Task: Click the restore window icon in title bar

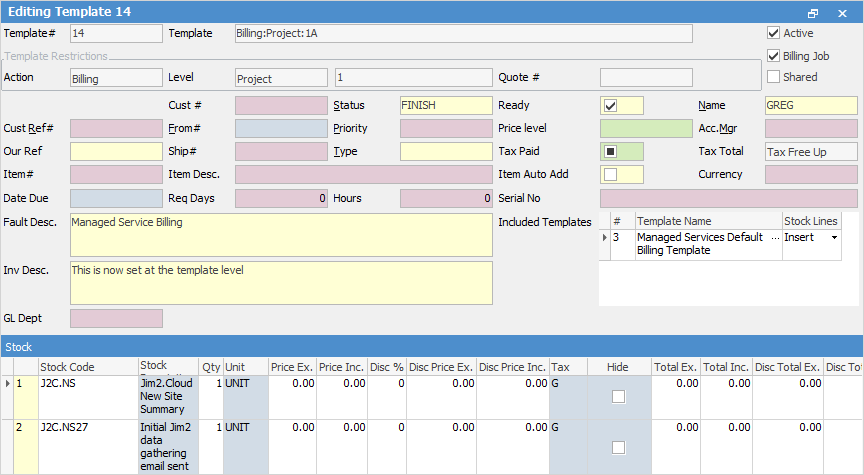Action: click(813, 12)
